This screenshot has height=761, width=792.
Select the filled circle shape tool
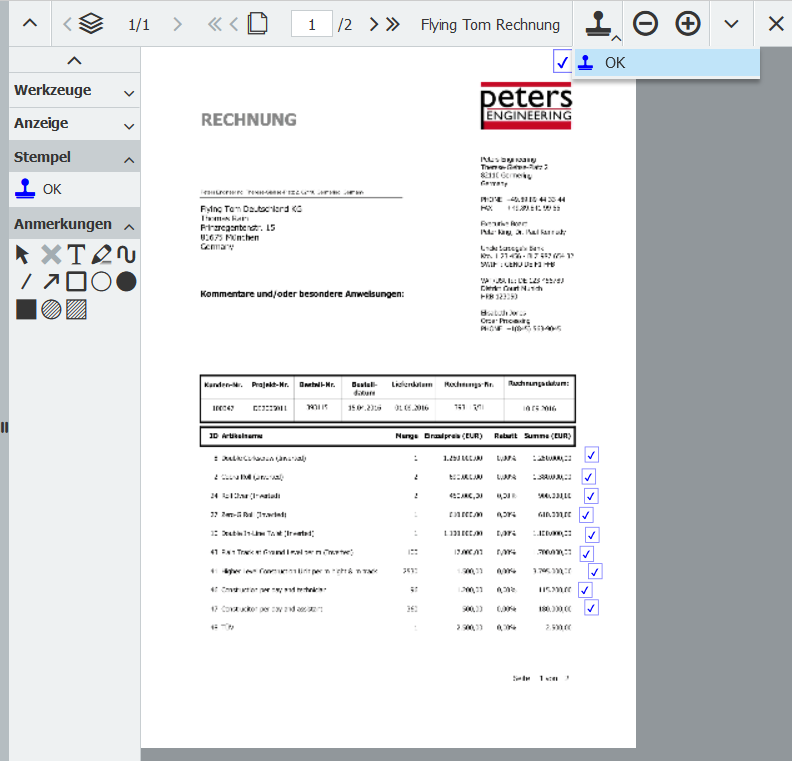[x=126, y=281]
